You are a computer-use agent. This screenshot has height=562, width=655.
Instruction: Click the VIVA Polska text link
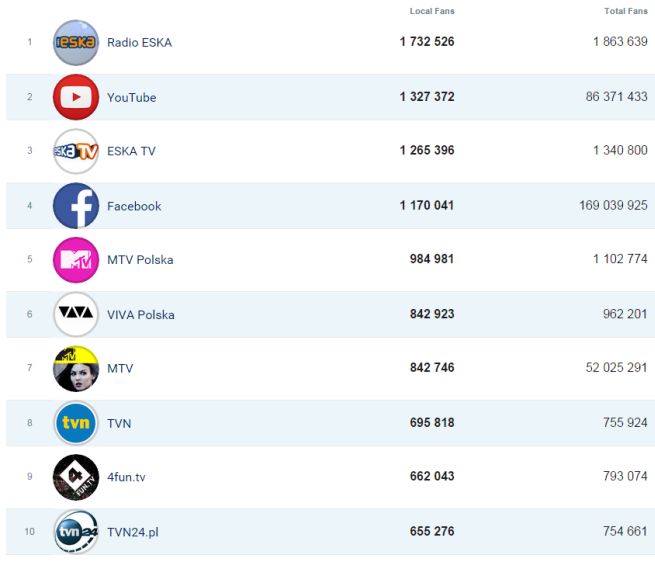pos(140,314)
